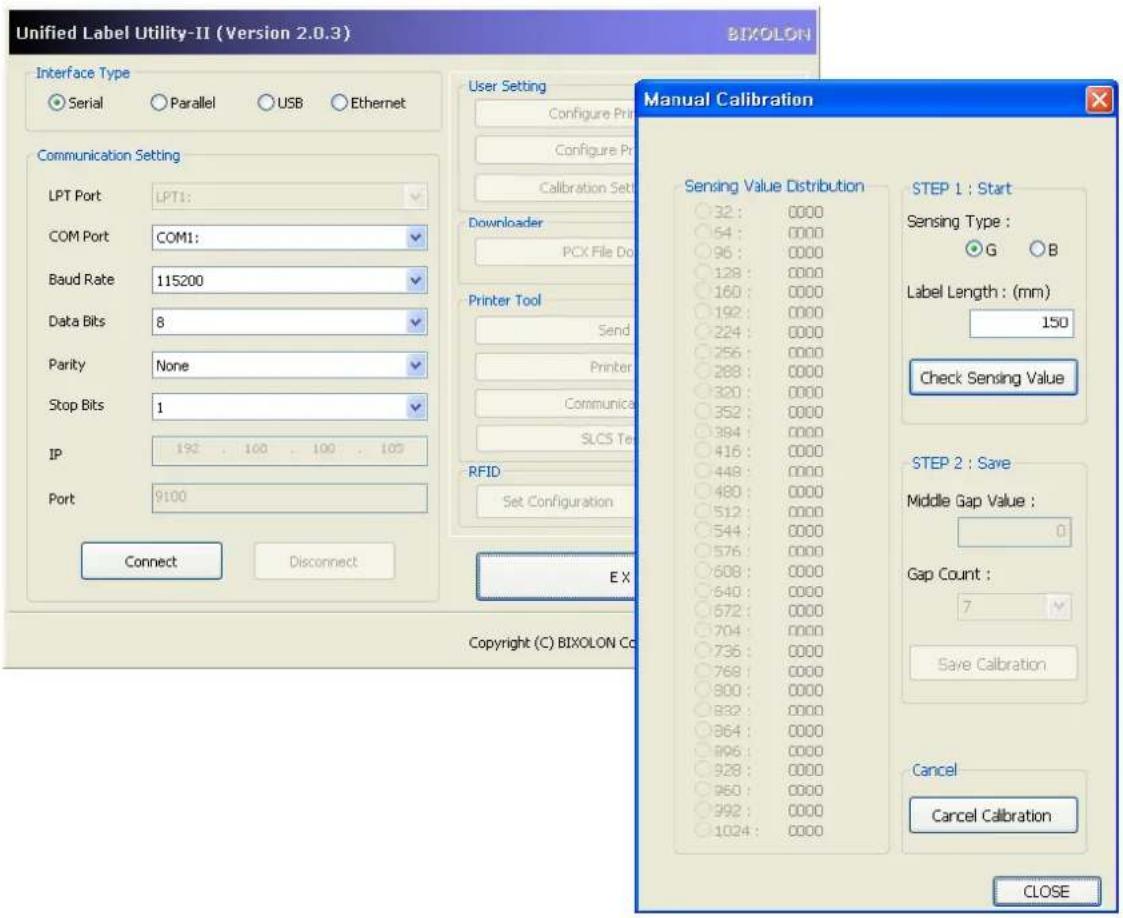Click the Copyright BIXOLON text

pyautogui.click(x=551, y=643)
